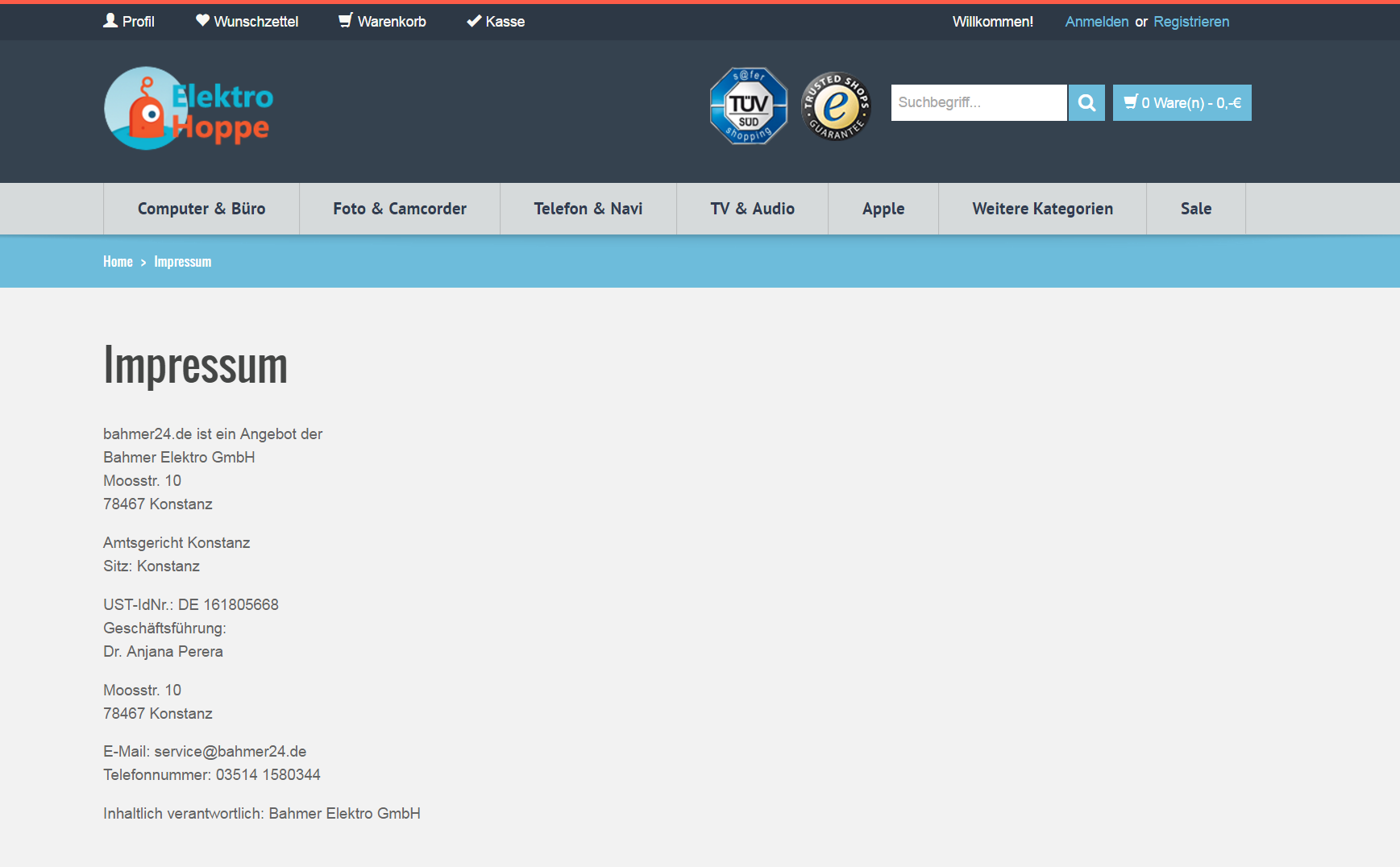
Task: Open the Apple category
Action: pos(883,209)
